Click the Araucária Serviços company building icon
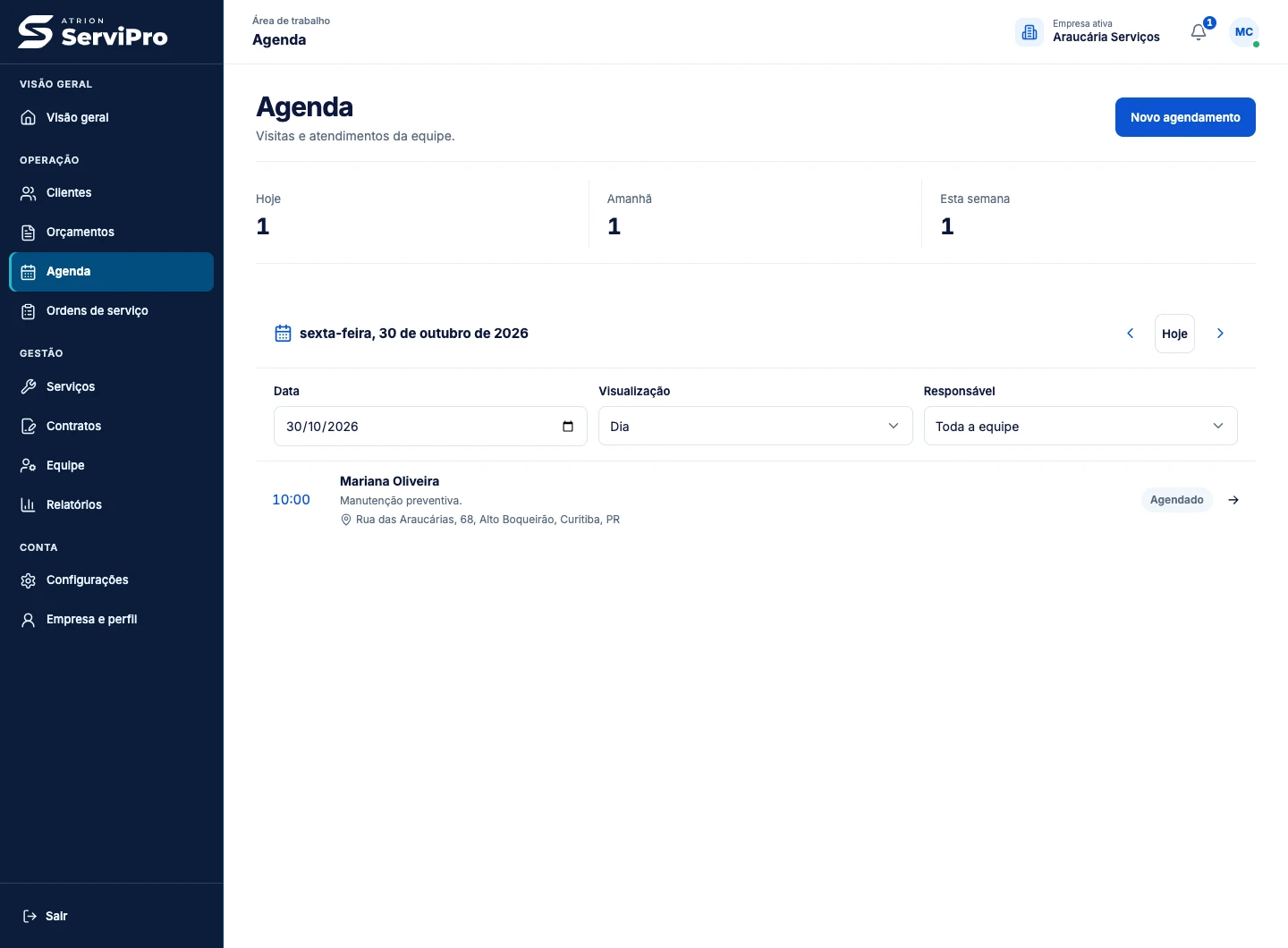The height and width of the screenshot is (948, 1288). tap(1030, 32)
